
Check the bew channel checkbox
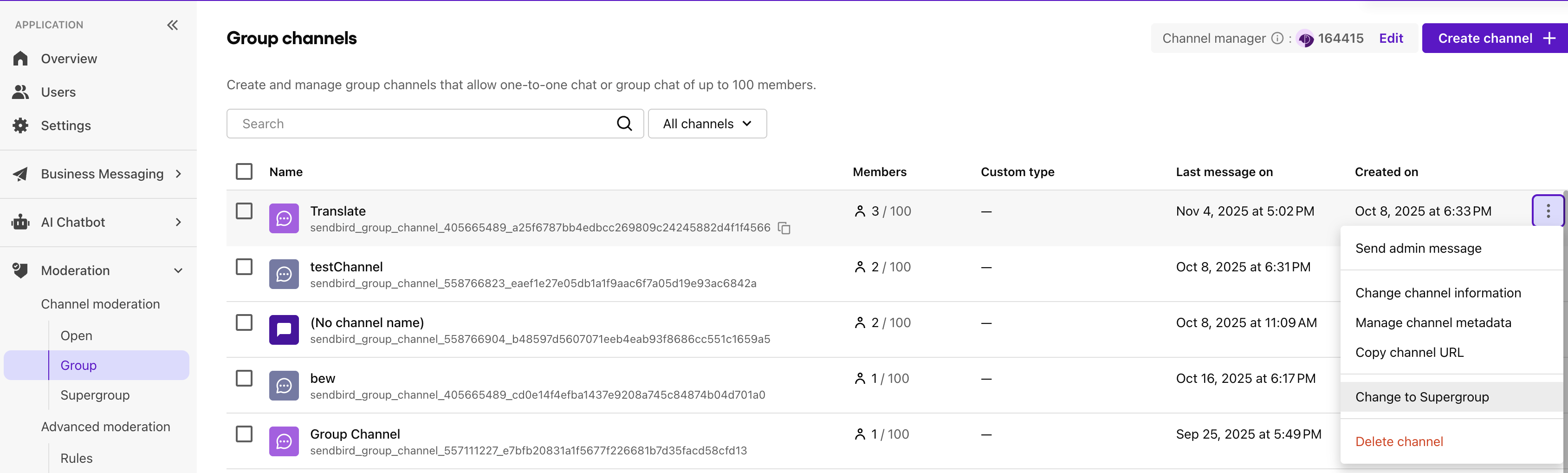(x=244, y=378)
